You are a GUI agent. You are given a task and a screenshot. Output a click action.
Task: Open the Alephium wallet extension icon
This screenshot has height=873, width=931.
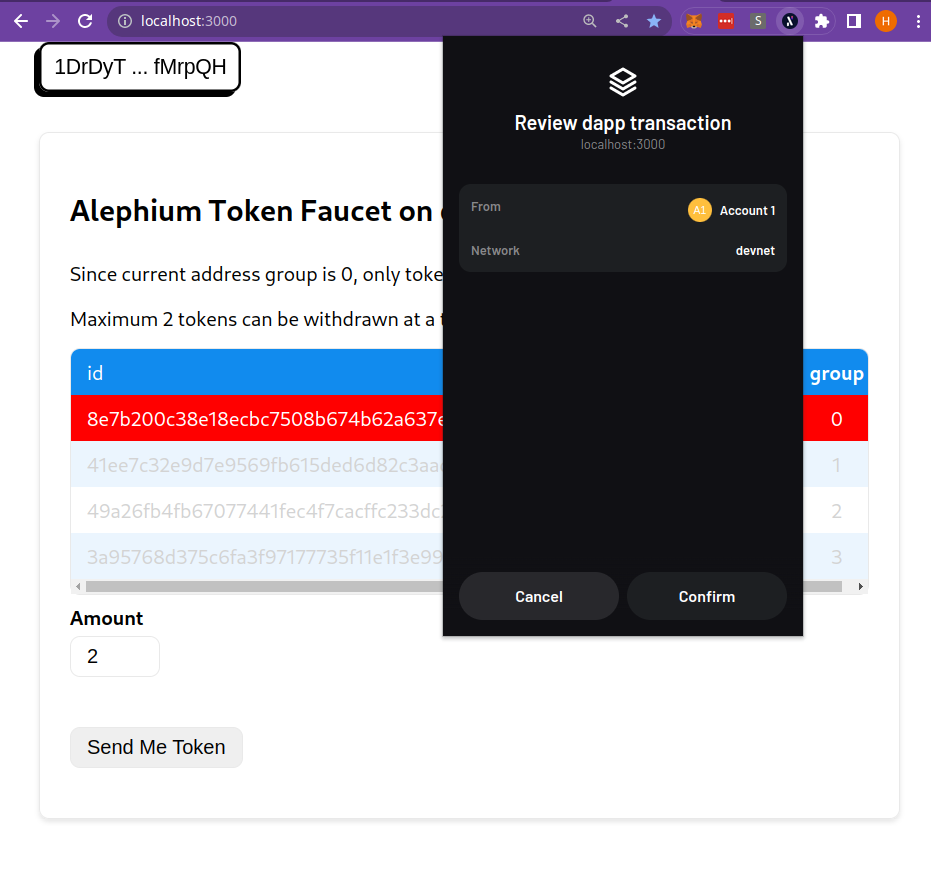[790, 21]
